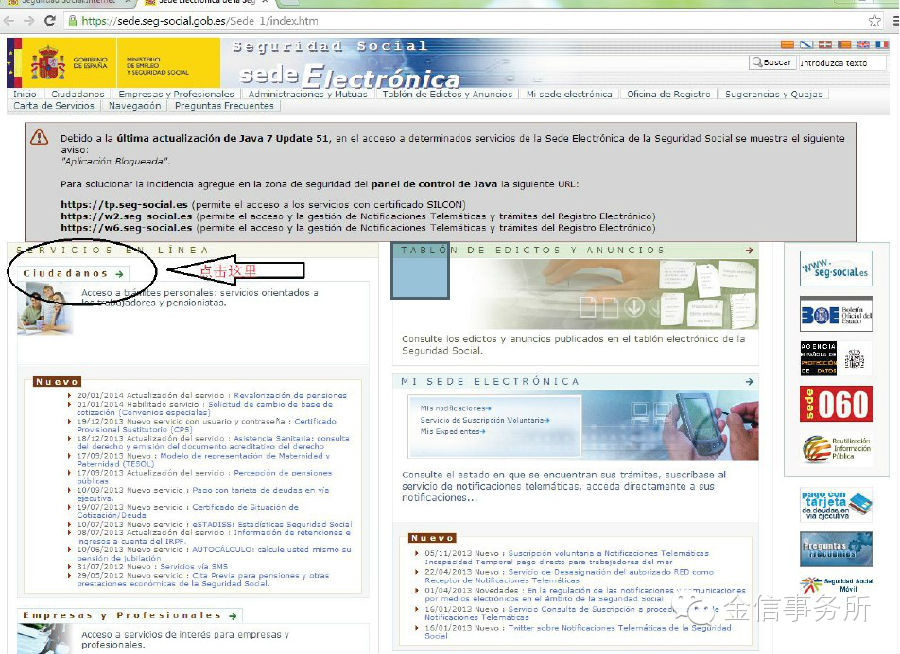900x654 pixels.
Task: Open Twitter sobre Notificaciones Telemáticas link
Action: tap(578, 632)
